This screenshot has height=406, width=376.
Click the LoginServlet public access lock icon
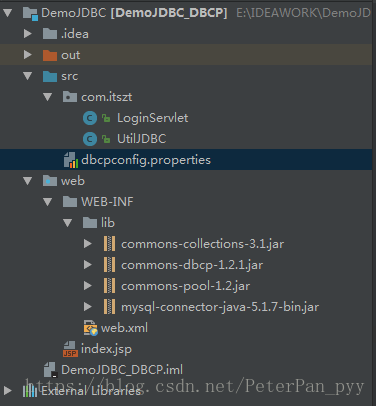coord(106,118)
